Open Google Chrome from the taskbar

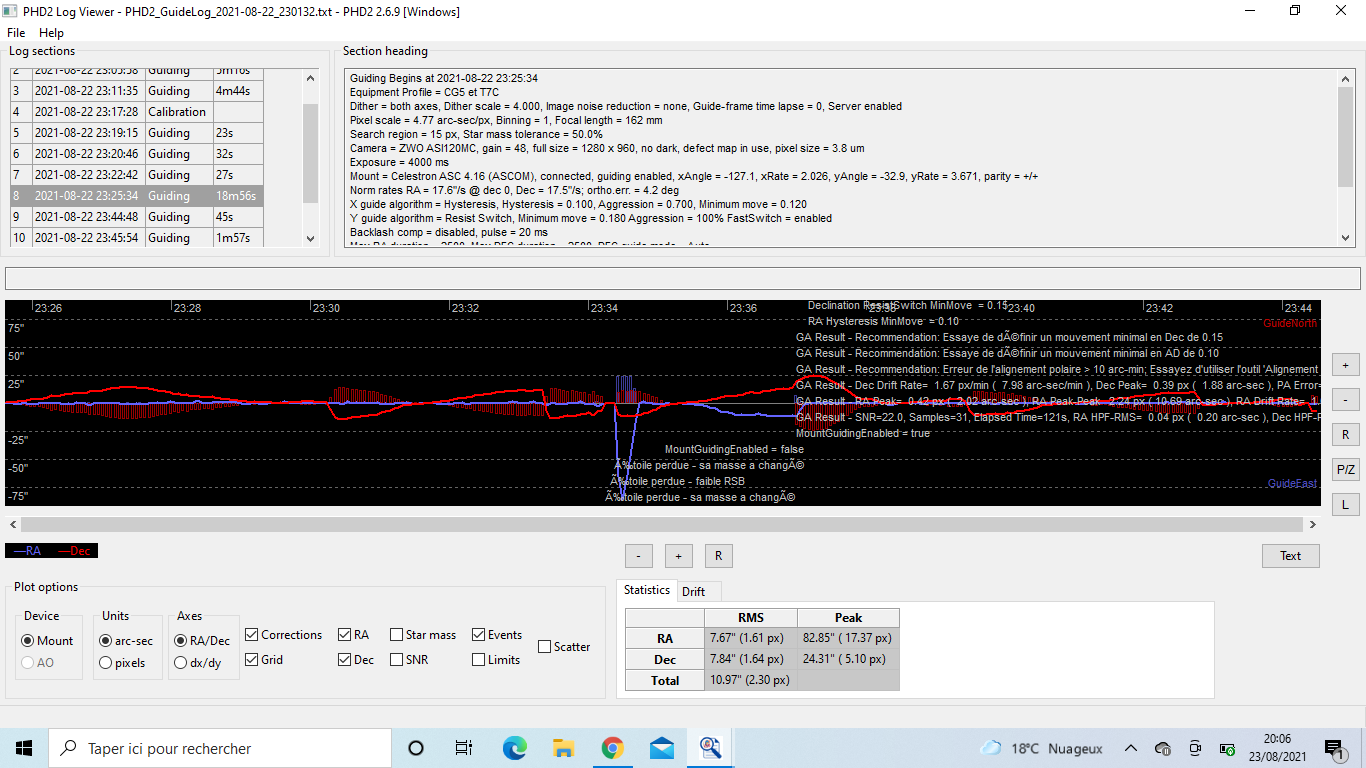[612, 748]
